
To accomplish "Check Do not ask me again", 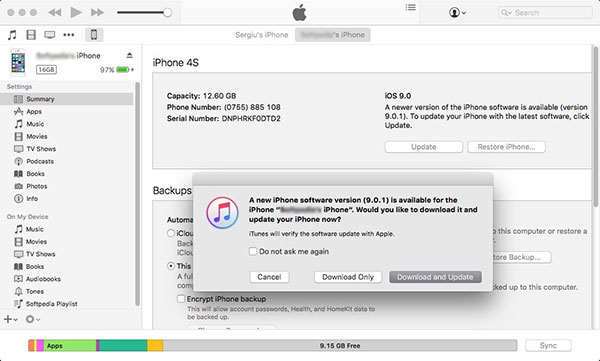I will click(x=253, y=252).
